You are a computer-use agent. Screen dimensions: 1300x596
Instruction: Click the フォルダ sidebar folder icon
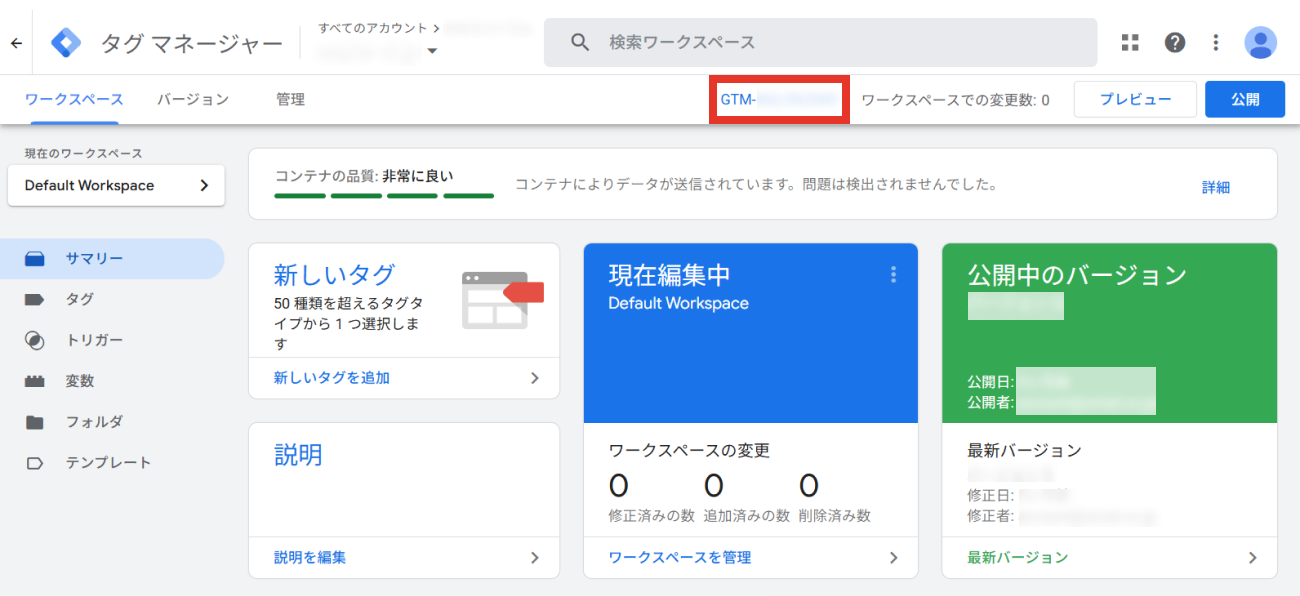pos(35,422)
